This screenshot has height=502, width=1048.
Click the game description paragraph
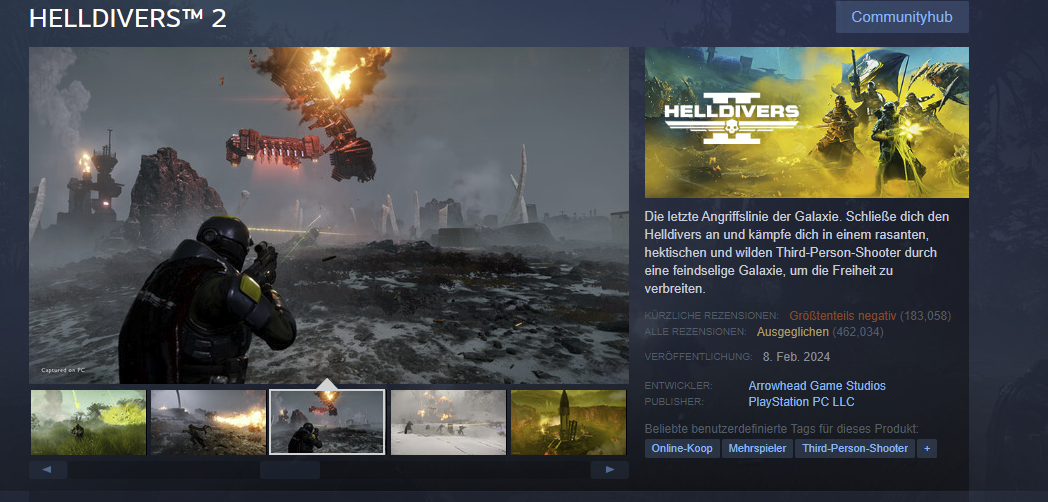(797, 253)
